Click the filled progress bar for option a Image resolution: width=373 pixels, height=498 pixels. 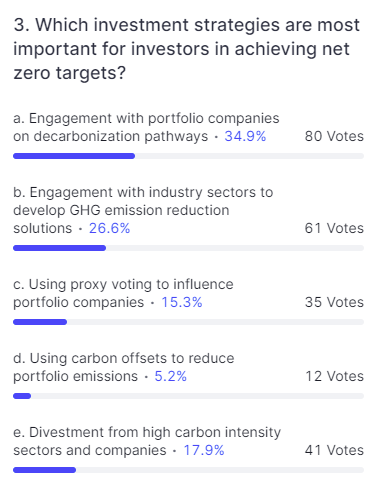(74, 156)
